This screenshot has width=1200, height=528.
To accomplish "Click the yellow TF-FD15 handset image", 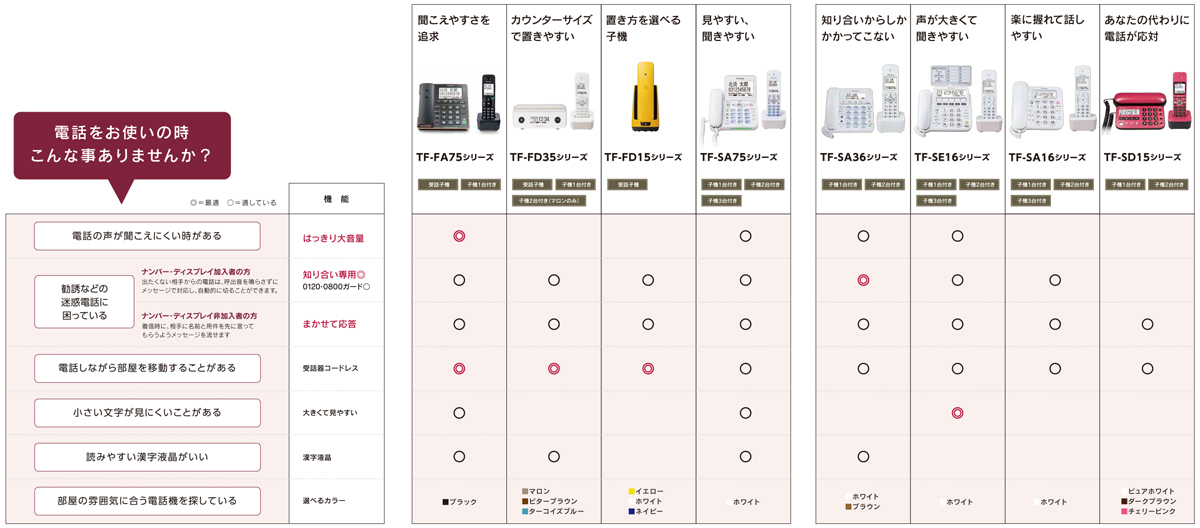I will point(643,98).
